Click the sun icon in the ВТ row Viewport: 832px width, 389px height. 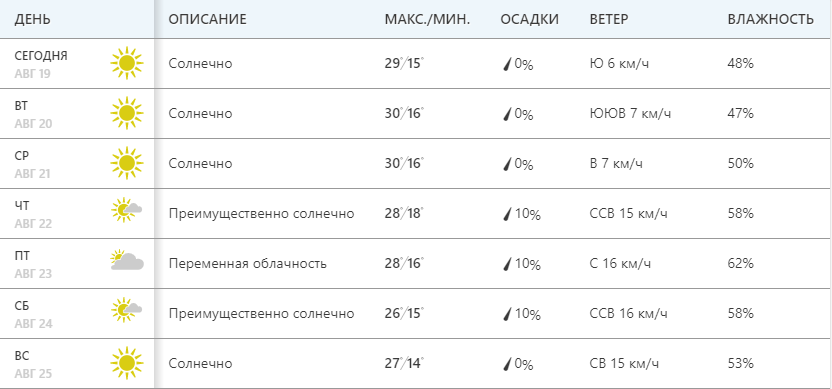[x=127, y=114]
